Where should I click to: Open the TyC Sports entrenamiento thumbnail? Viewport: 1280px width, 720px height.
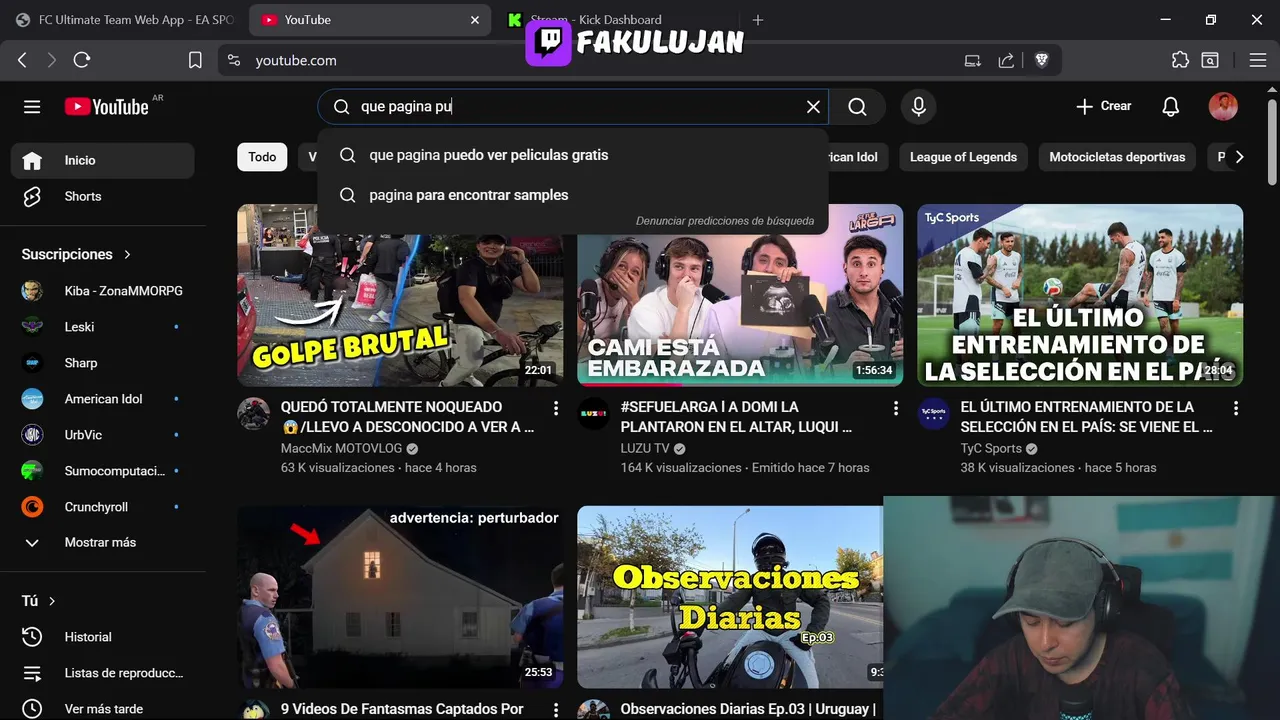(1080, 295)
